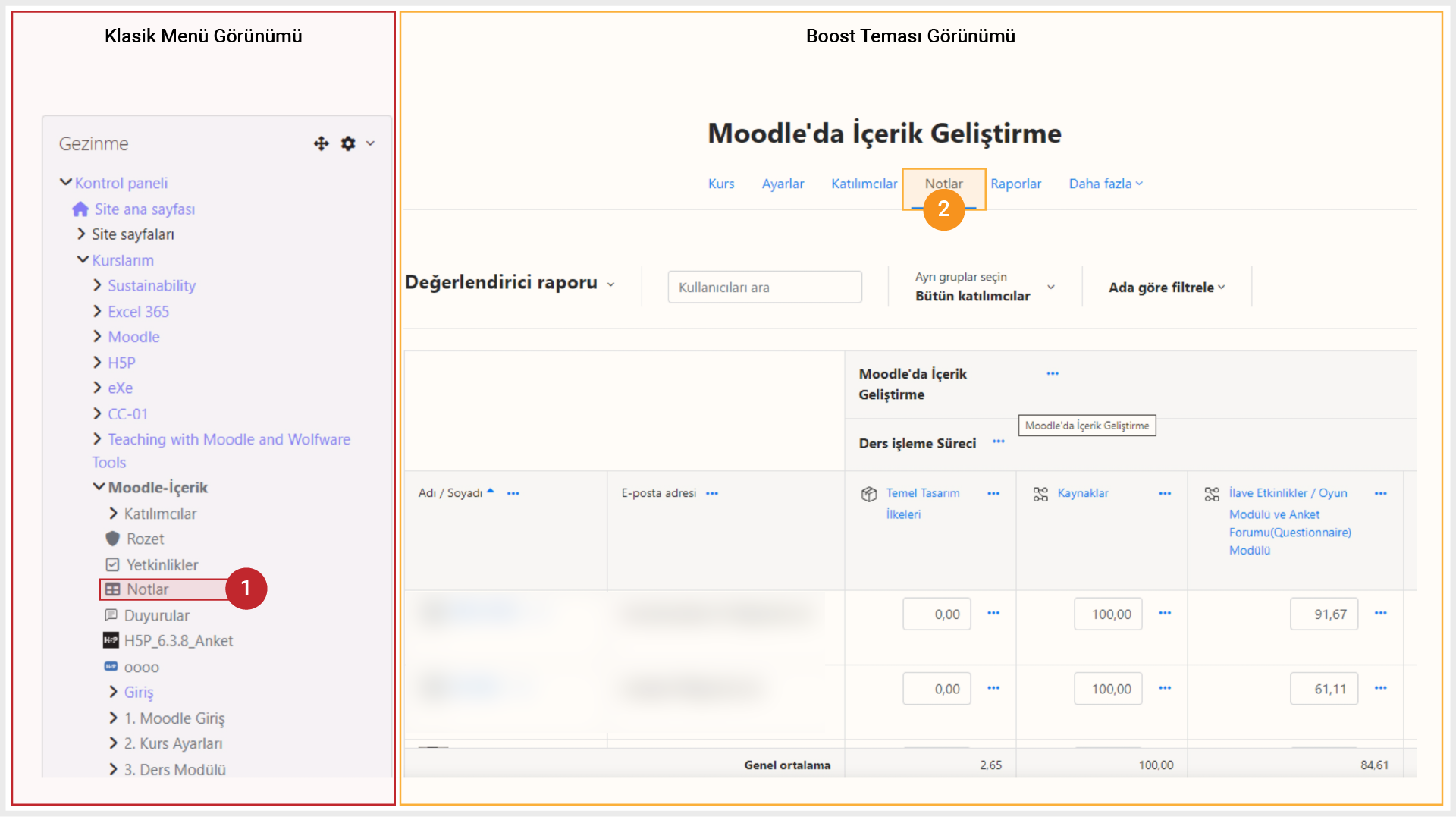Open the Moodle course link in the tree
Viewport: 1456px width, 817px height.
pyautogui.click(x=133, y=337)
